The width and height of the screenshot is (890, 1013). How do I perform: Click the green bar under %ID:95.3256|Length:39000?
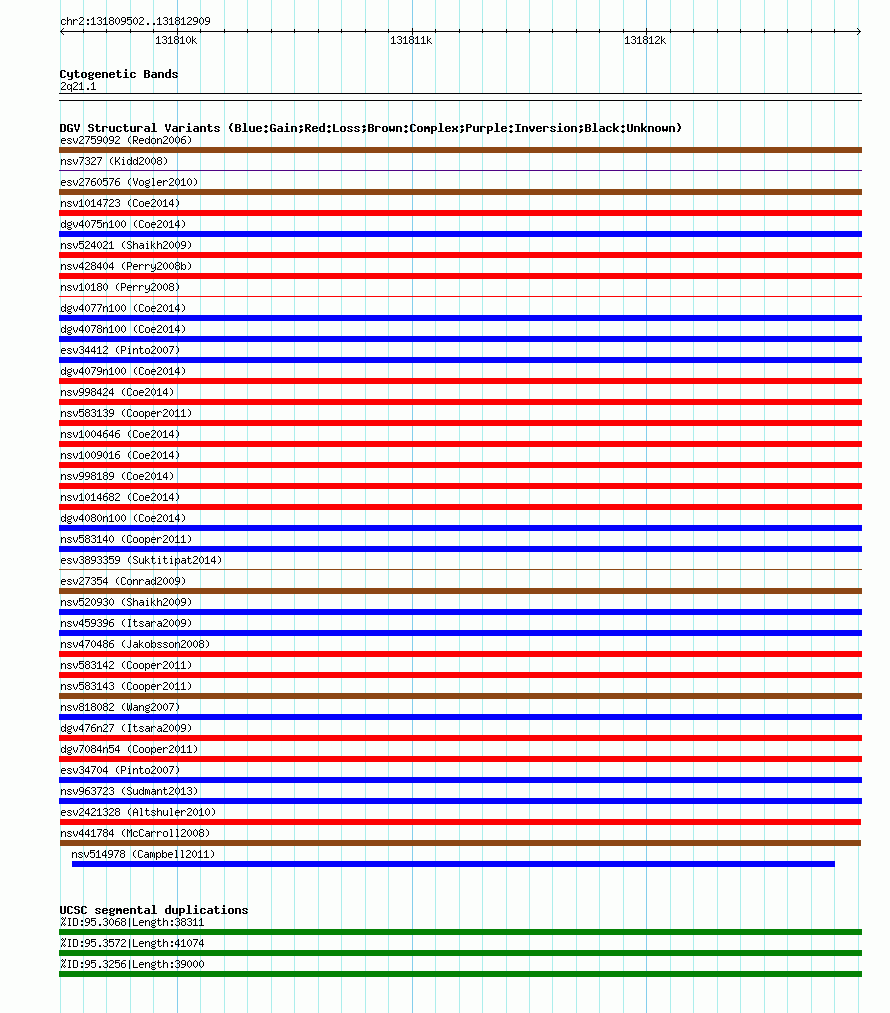461,974
